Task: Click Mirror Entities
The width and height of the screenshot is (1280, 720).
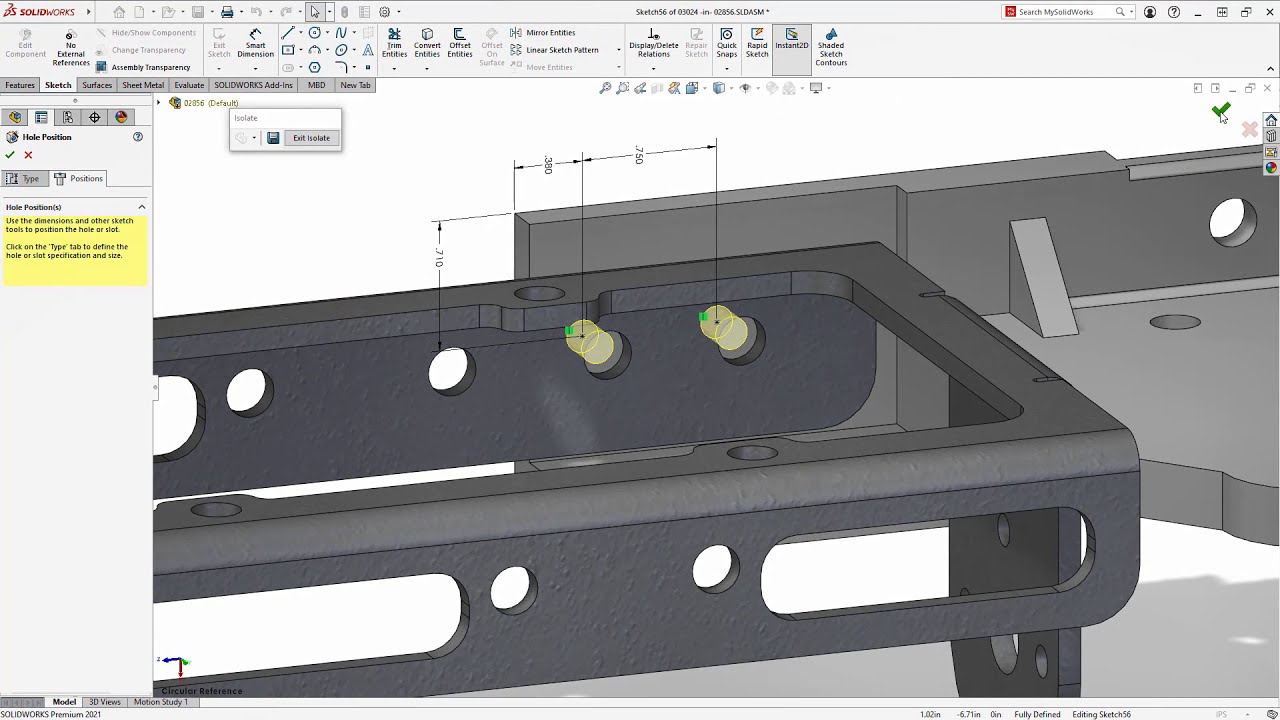Action: coord(543,33)
